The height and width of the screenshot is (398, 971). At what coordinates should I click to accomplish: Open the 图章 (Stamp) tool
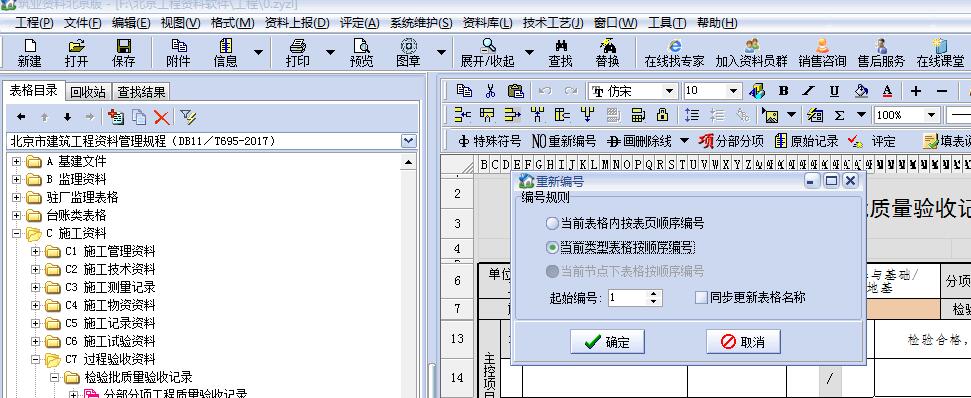(x=408, y=53)
